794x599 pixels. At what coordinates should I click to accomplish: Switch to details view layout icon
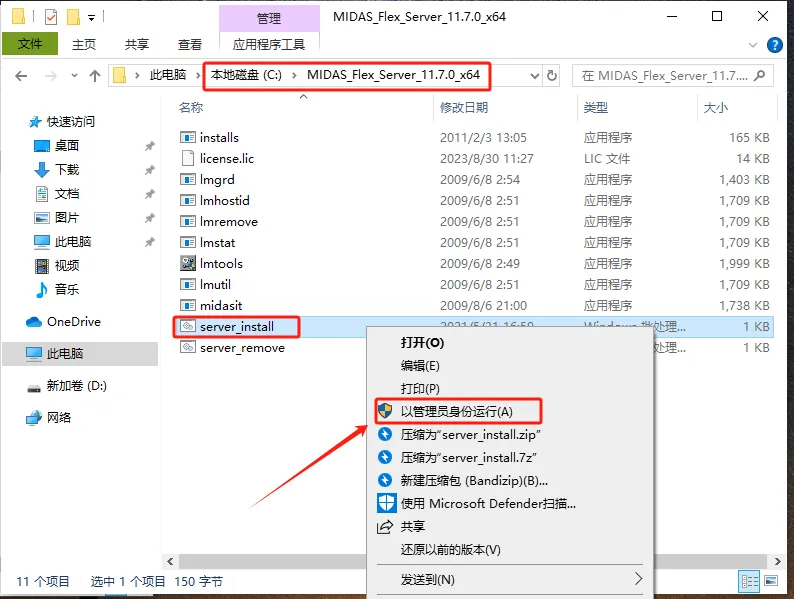coord(749,581)
